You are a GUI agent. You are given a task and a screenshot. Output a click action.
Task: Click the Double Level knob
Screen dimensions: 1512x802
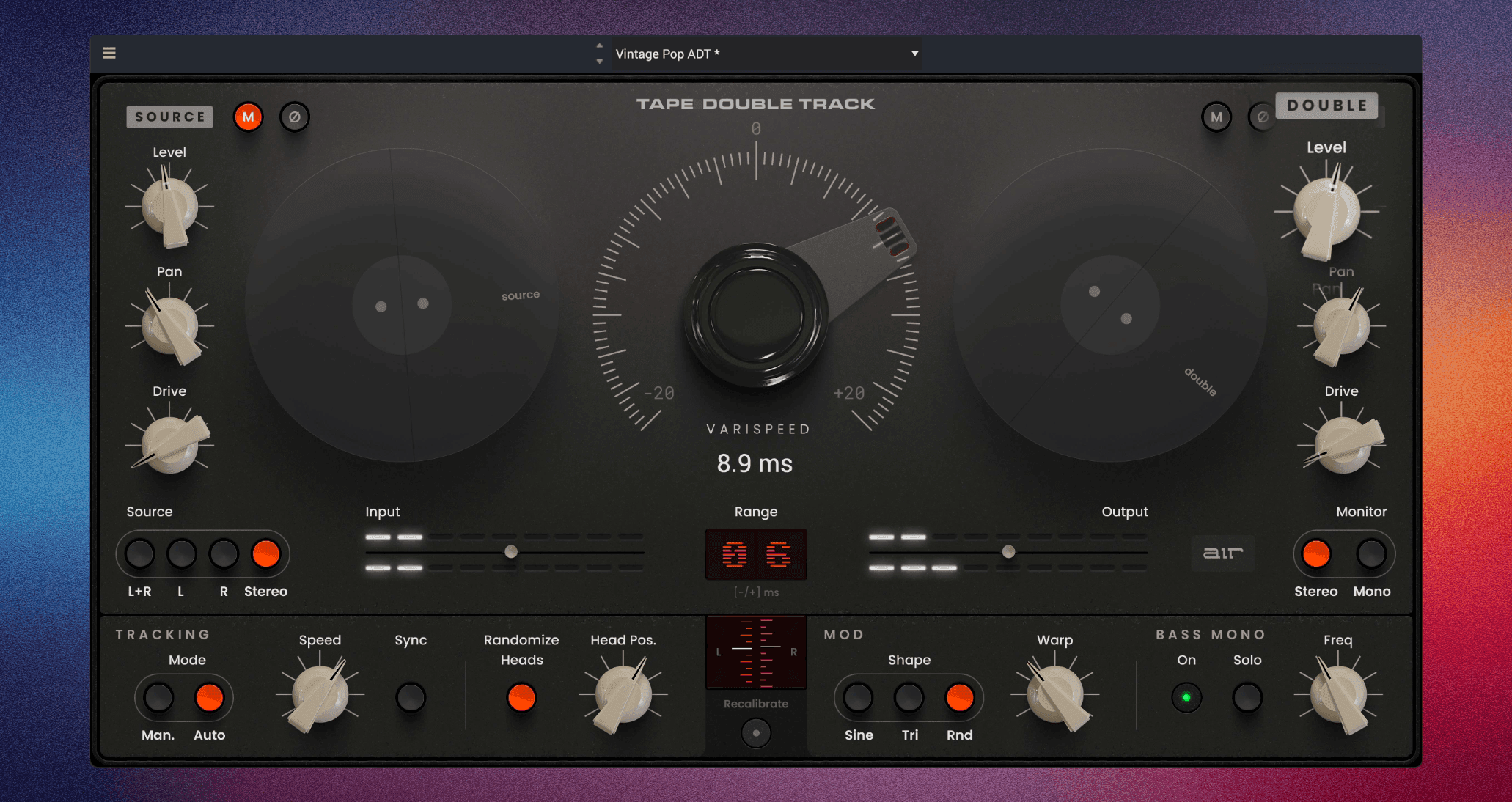pyautogui.click(x=1326, y=212)
